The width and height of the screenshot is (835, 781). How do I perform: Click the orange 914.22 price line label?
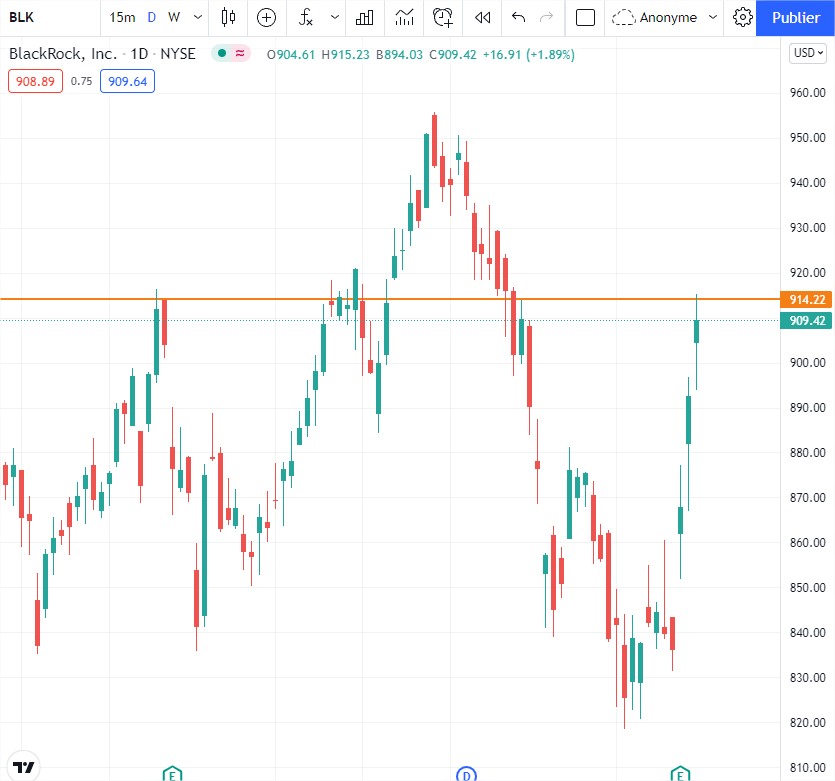(x=806, y=299)
